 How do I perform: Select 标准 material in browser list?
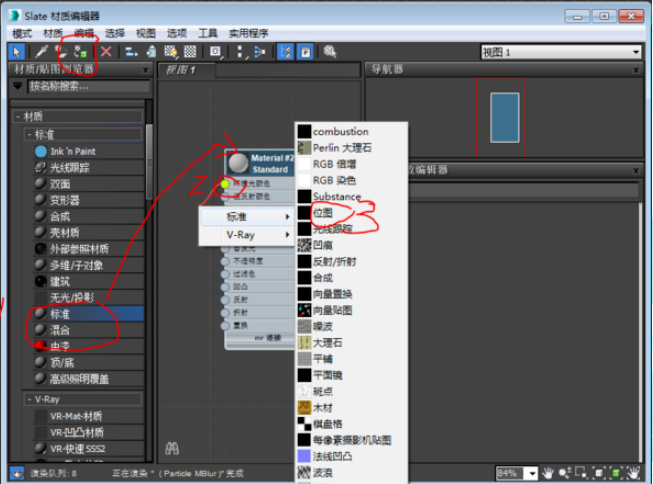coord(88,314)
